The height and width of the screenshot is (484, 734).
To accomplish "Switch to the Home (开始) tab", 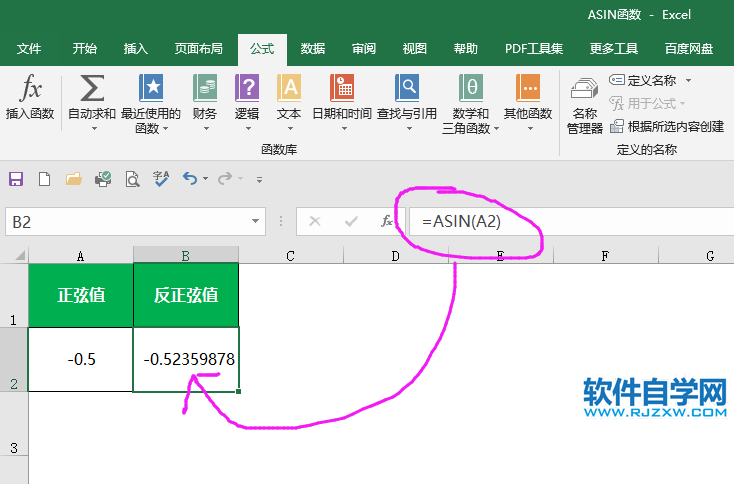I will [x=85, y=49].
